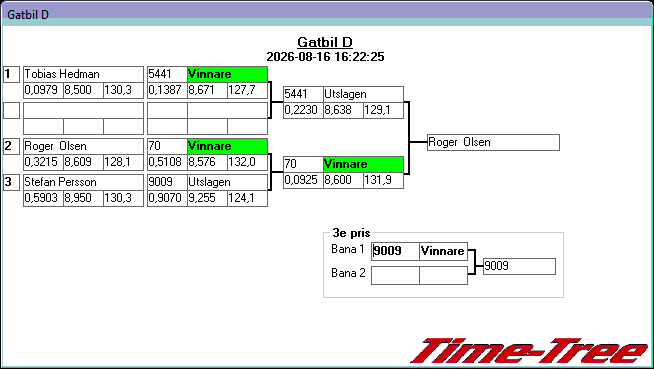Select the final winner Roger Olsen field
This screenshot has width=654, height=369.
tap(493, 143)
